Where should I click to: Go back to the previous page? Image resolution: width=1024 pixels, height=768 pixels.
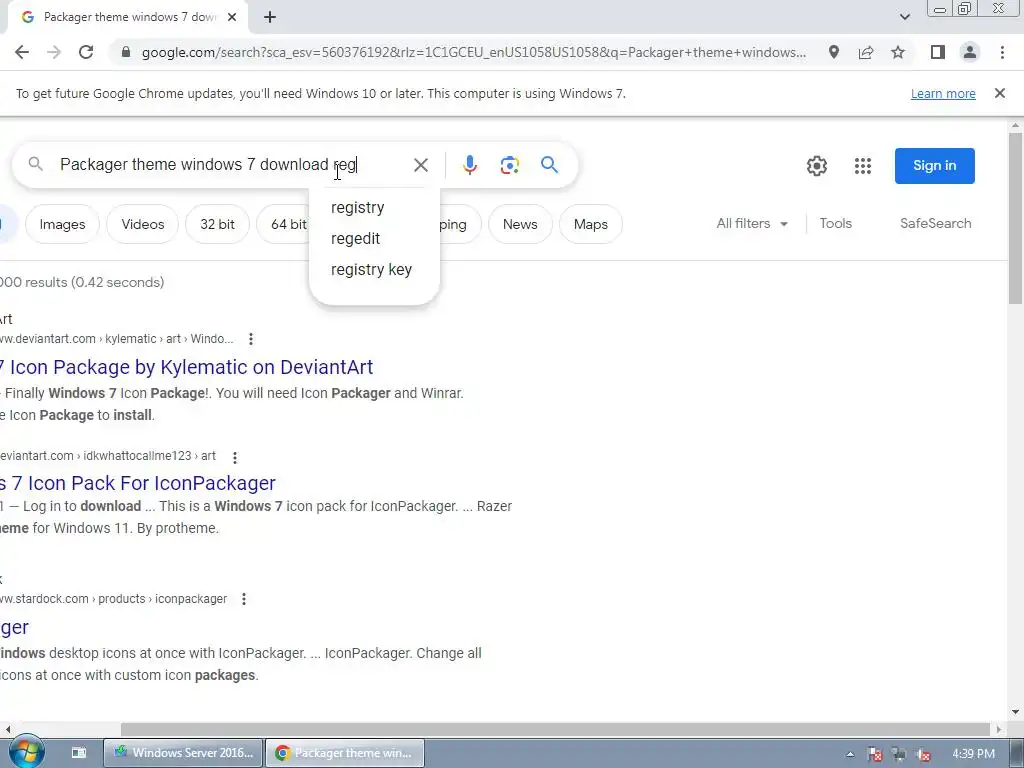22,52
